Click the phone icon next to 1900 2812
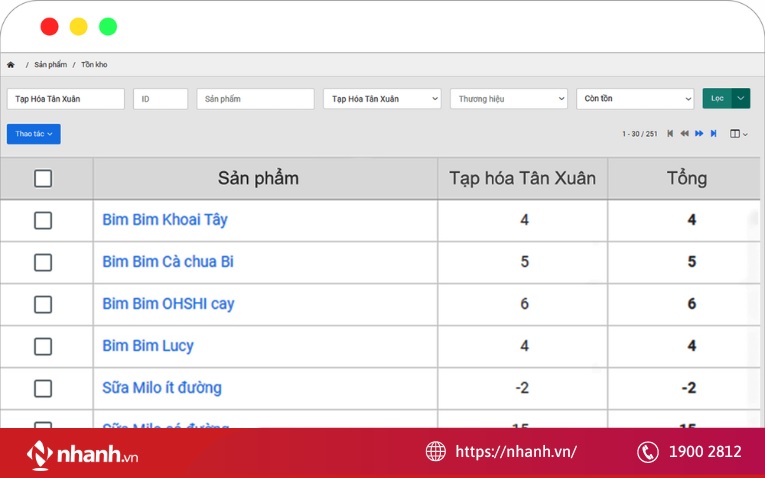 click(648, 451)
